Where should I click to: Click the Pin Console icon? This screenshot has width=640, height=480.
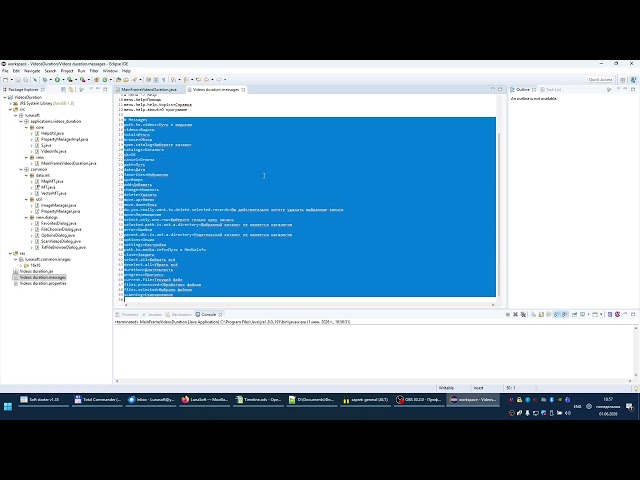[x=574, y=314]
